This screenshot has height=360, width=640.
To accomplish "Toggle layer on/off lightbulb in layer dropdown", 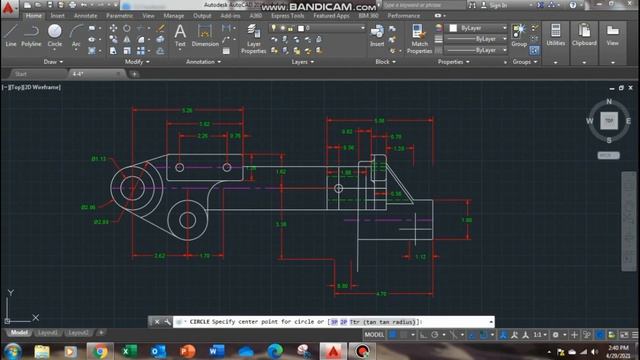I will 273,28.
